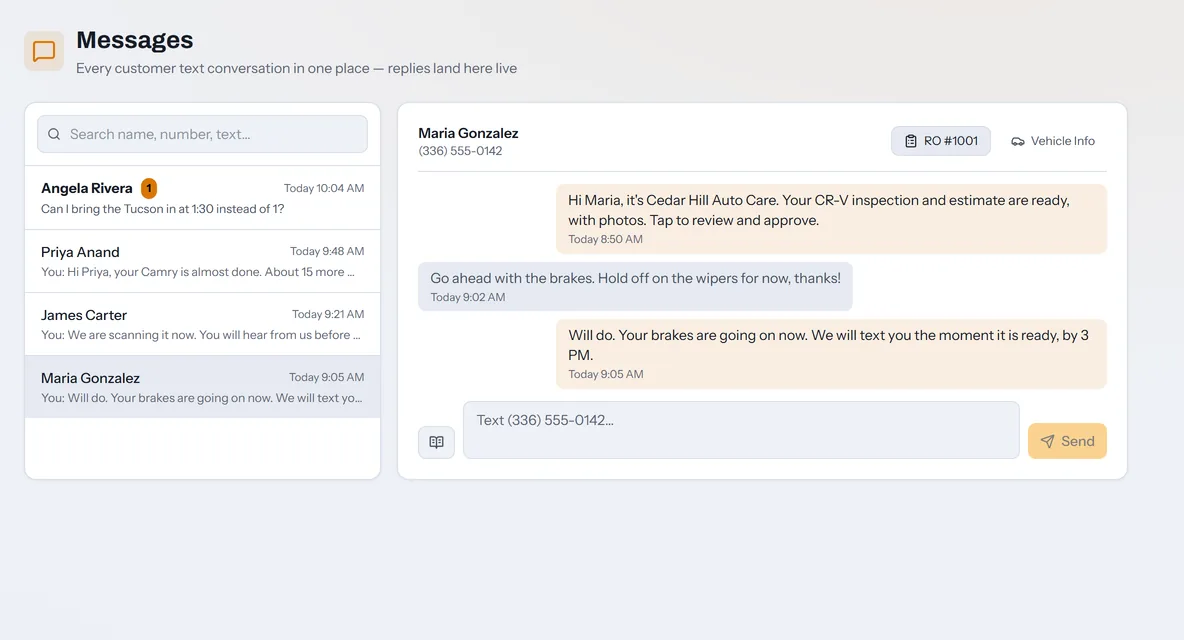The image size is (1184, 640).
Task: Click the 'Will do. Your brakes' chat bubble
Action: tap(831, 354)
